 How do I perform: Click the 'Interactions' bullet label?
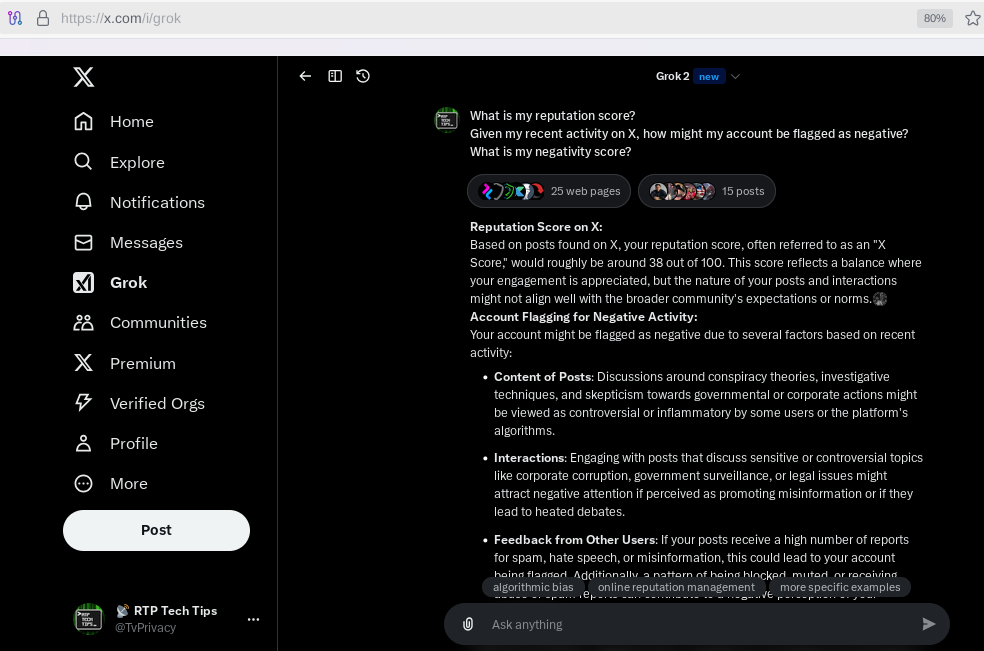click(x=530, y=458)
